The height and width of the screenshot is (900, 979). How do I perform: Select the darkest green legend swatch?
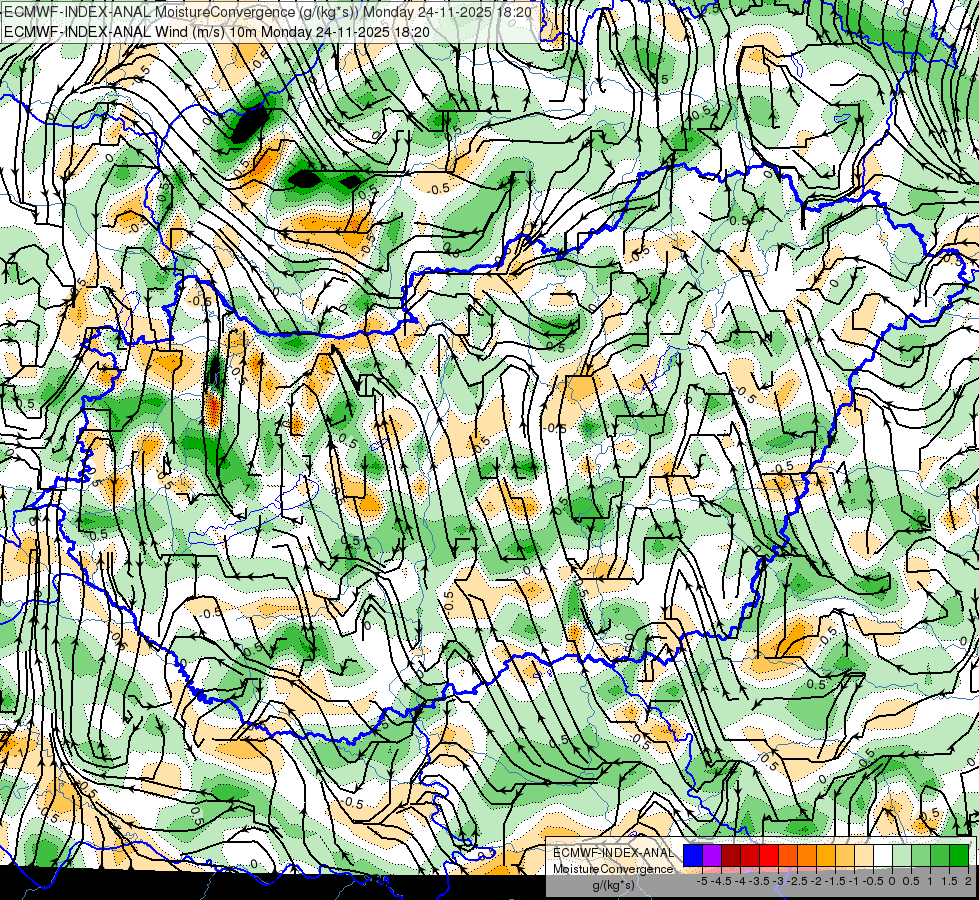tap(959, 855)
